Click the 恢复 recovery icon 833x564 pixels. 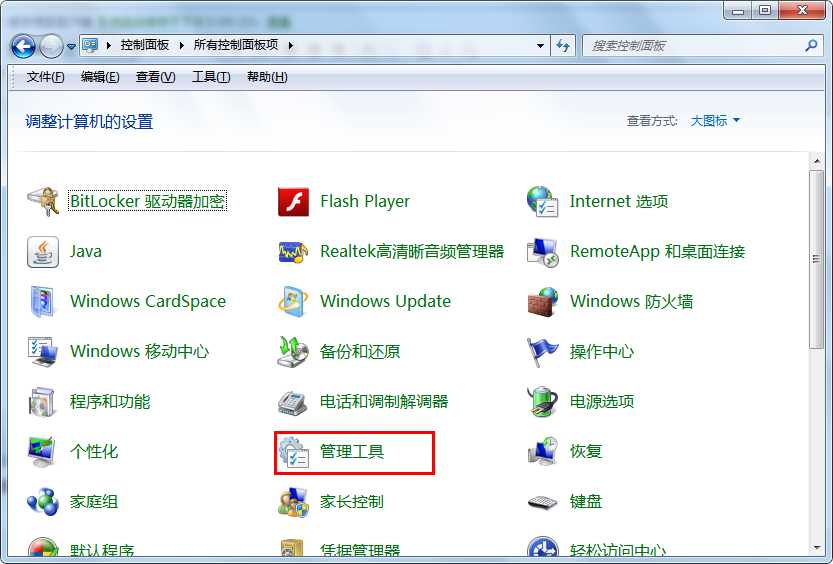click(542, 451)
